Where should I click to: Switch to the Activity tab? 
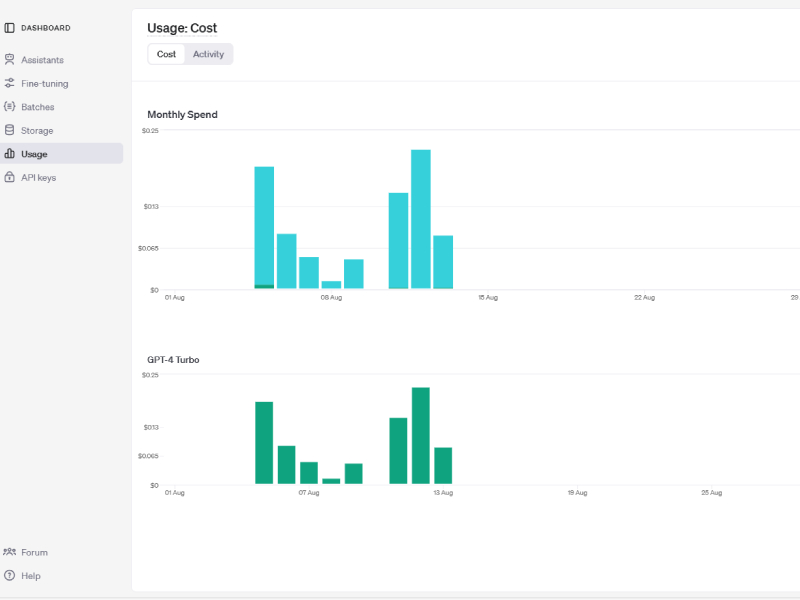[x=208, y=54]
